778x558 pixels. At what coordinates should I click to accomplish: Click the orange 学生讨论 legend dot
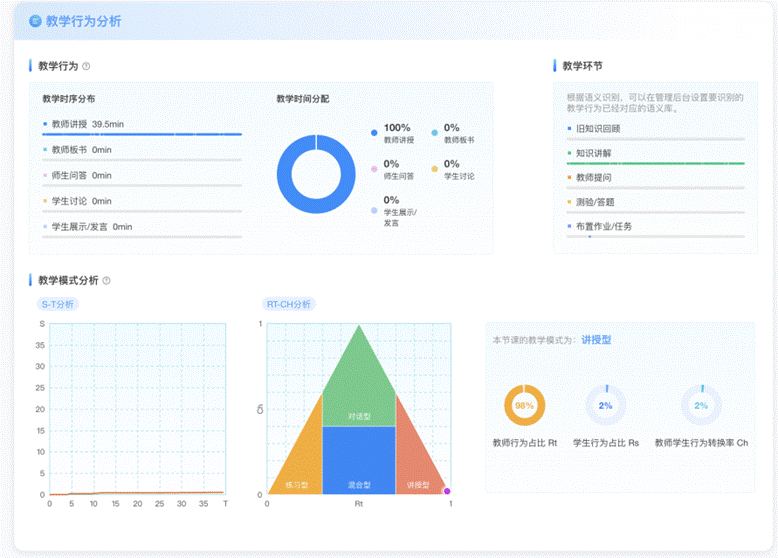tap(435, 169)
